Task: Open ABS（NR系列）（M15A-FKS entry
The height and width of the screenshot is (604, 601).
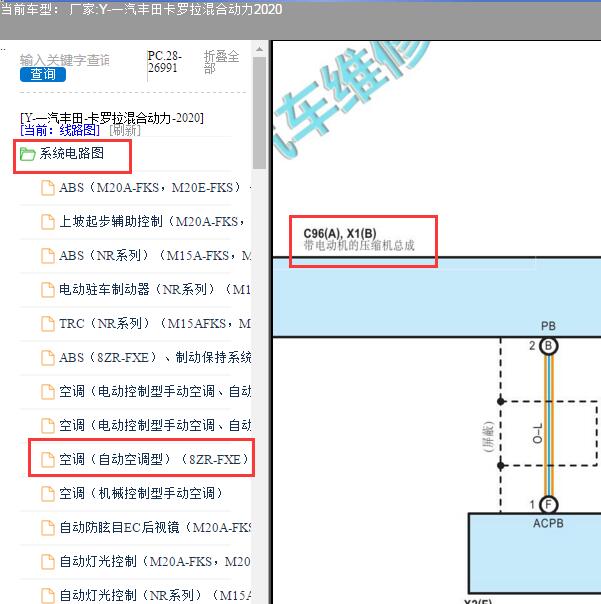Action: coord(155,255)
